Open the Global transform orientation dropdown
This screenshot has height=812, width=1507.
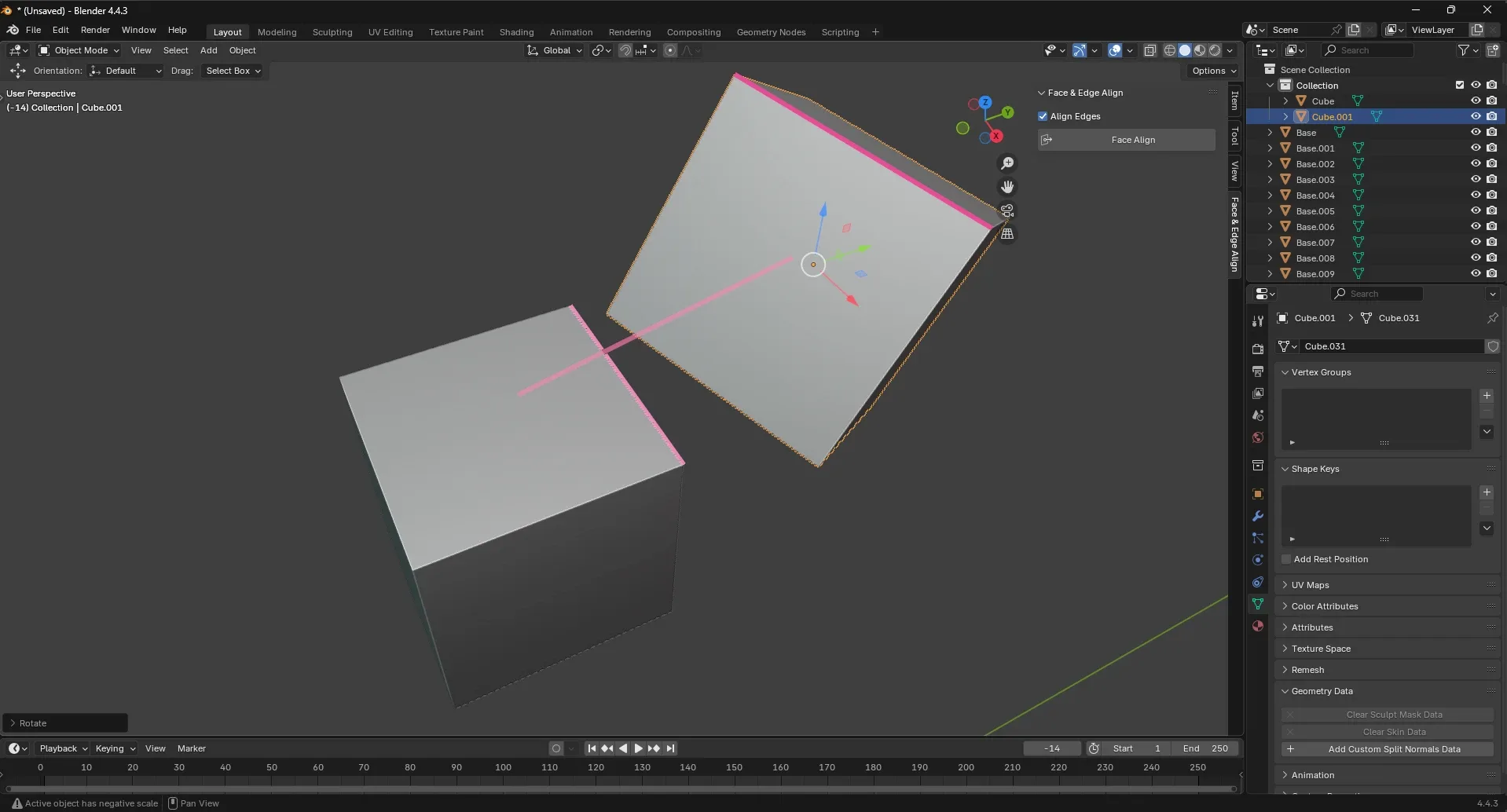(555, 50)
